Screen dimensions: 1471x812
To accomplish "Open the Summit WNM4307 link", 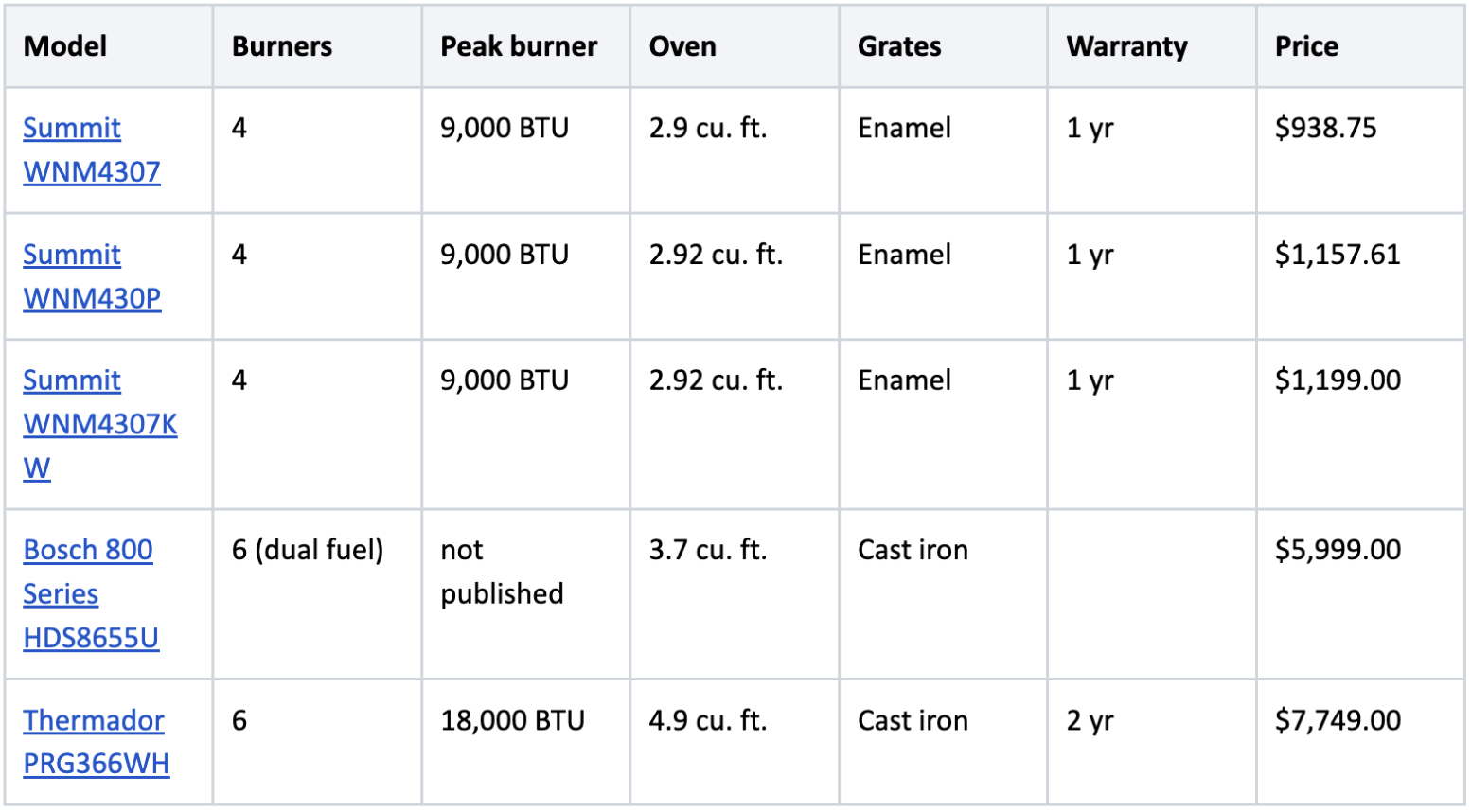I will tap(92, 150).
